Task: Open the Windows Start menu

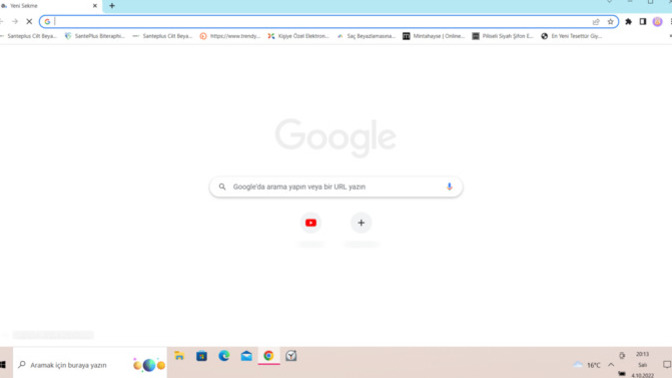Action: pos(3,365)
